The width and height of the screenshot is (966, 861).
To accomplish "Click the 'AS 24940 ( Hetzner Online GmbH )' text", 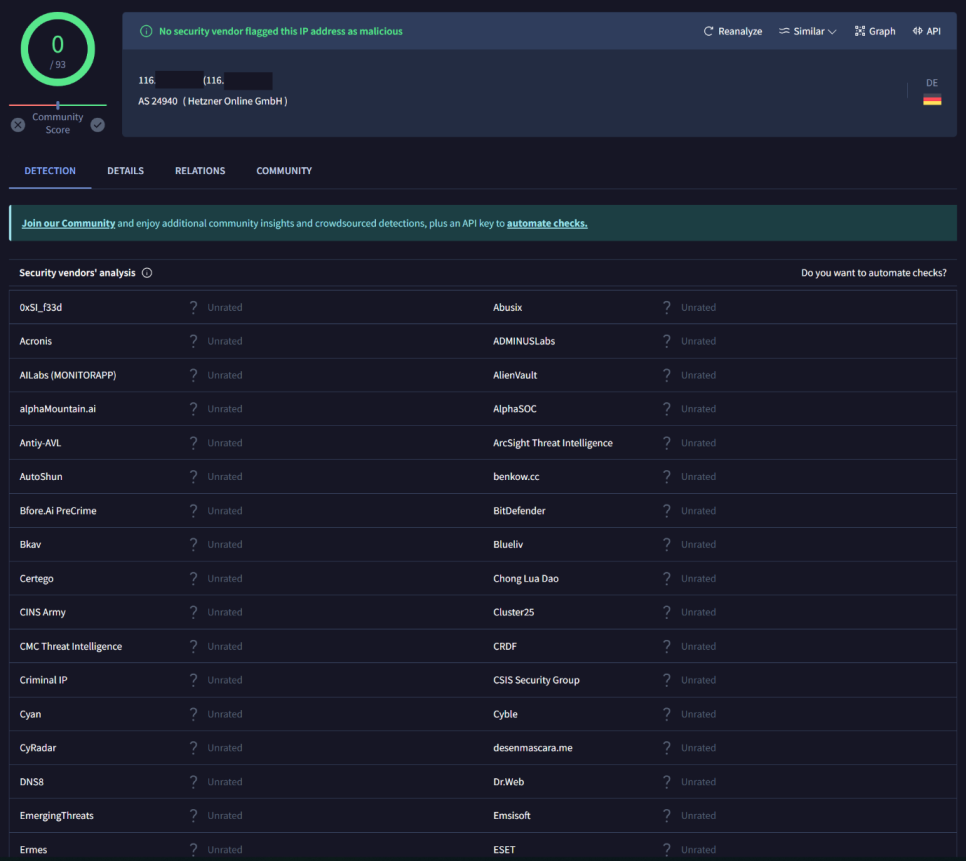I will [x=213, y=101].
